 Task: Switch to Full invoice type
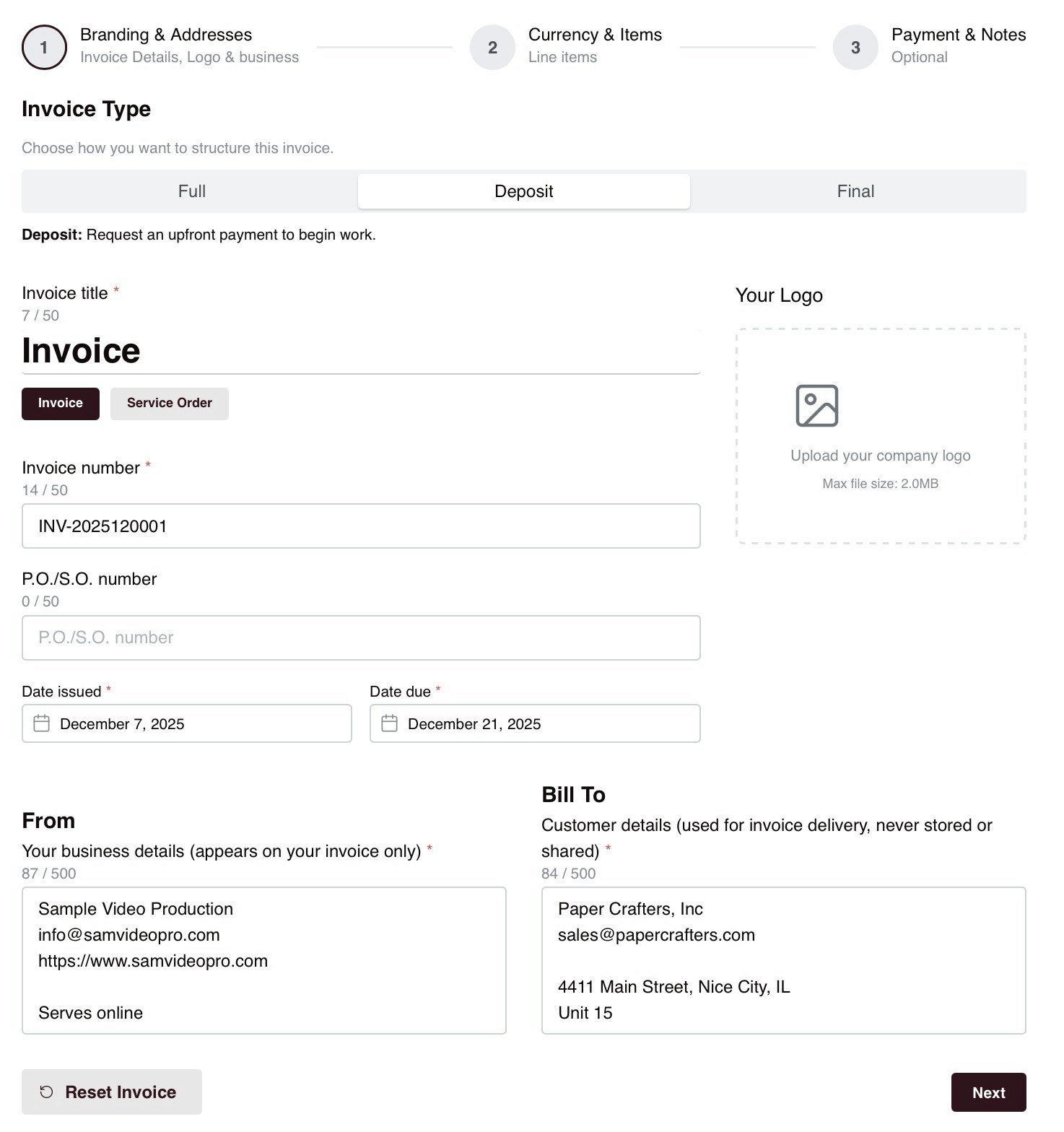click(191, 191)
